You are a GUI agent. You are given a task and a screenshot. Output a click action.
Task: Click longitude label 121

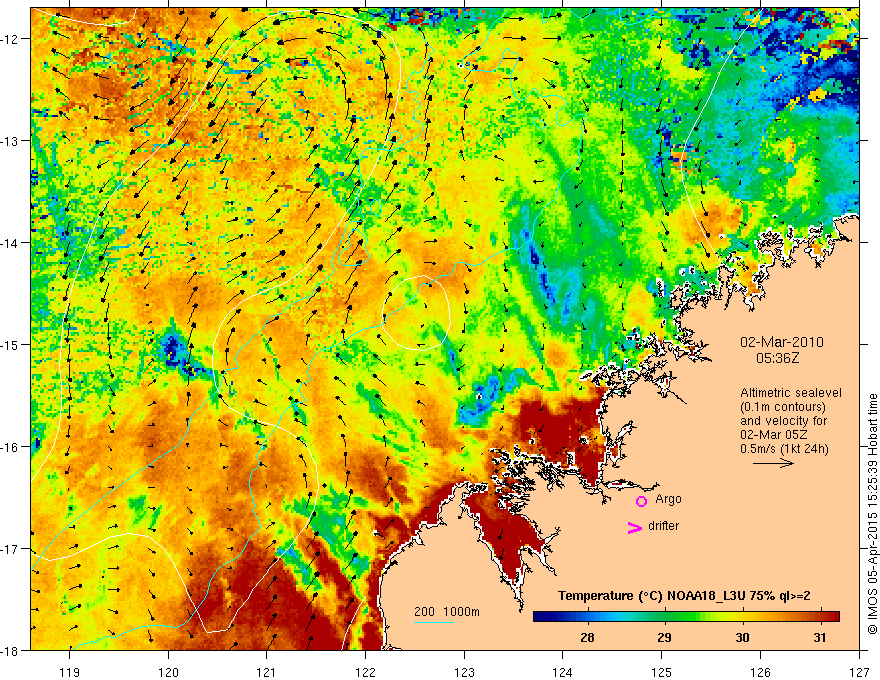pos(267,672)
